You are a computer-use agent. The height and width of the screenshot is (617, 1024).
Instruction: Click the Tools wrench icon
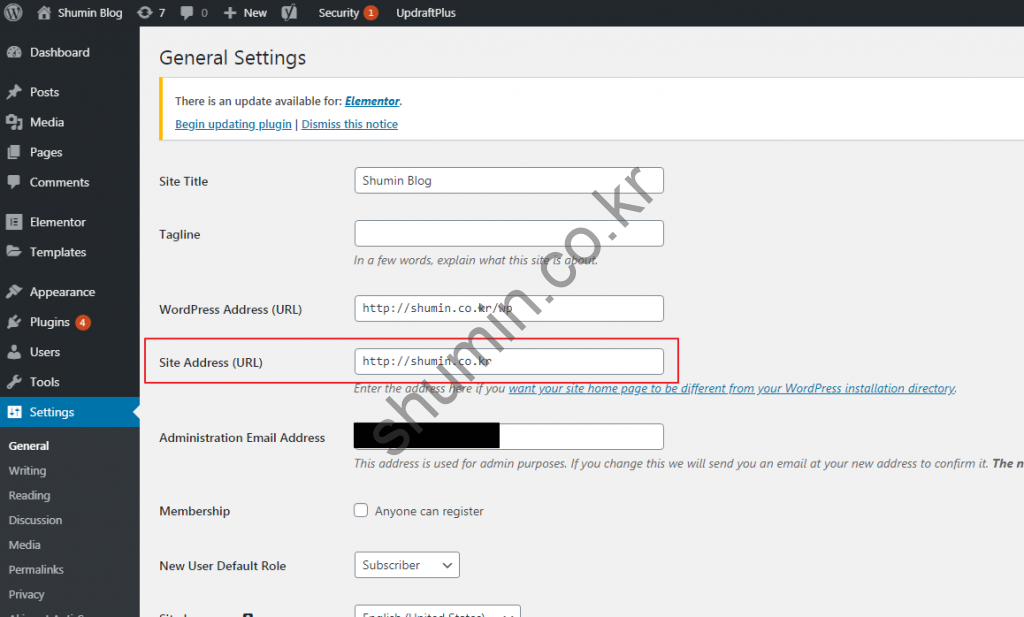pyautogui.click(x=14, y=382)
